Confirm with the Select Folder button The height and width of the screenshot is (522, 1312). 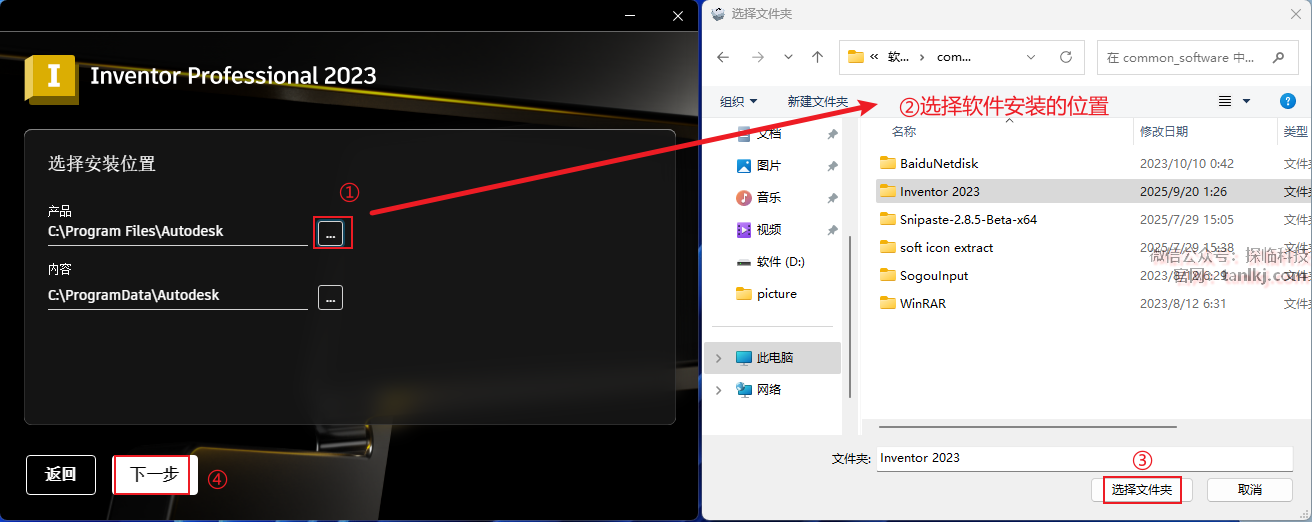click(x=1142, y=490)
